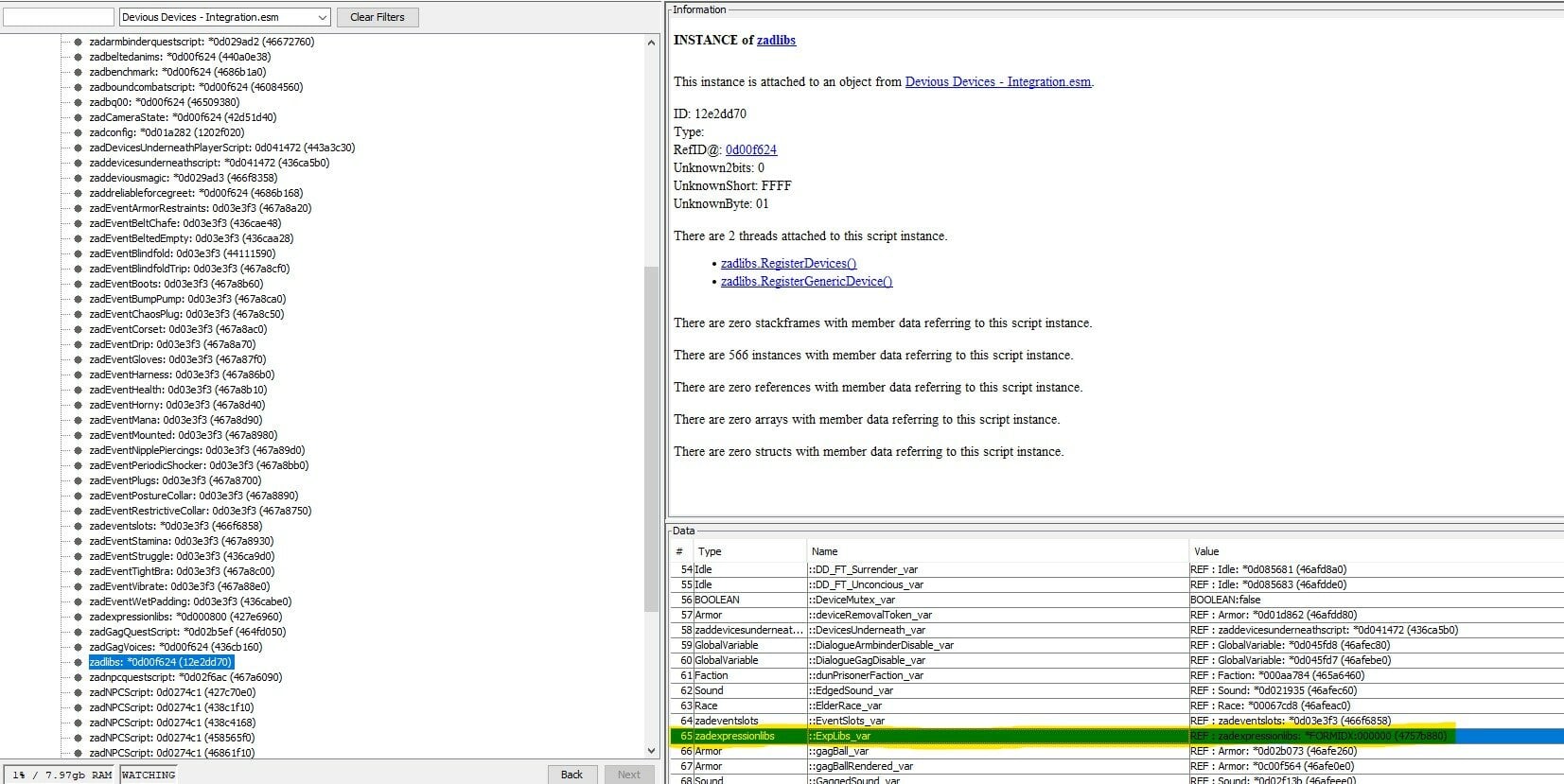1564x784 pixels.
Task: Open zadlibs.RegisterDevices() thread link
Action: point(788,264)
